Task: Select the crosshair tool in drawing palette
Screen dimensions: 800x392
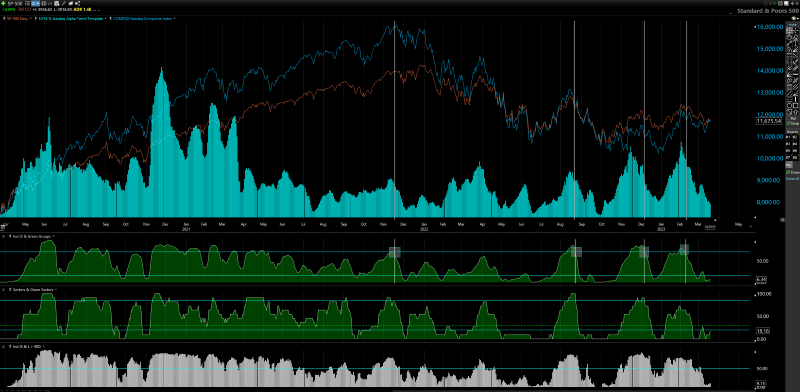Action: tap(795, 31)
